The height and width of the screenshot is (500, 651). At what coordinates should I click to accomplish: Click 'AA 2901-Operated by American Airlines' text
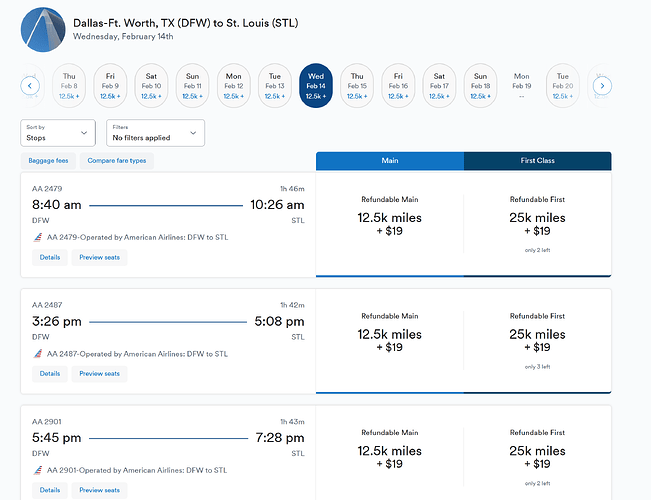[137, 471]
